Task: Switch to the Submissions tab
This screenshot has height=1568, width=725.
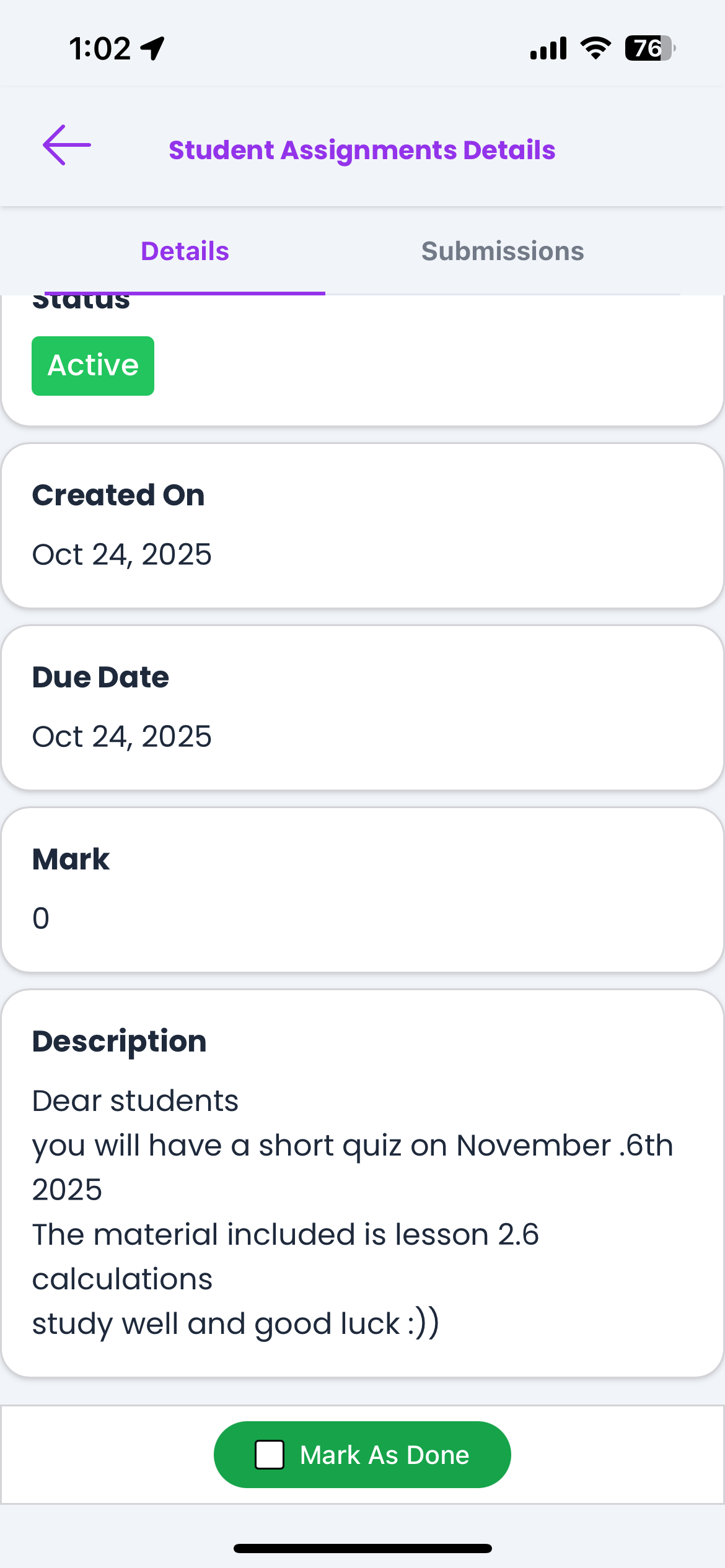Action: (503, 251)
